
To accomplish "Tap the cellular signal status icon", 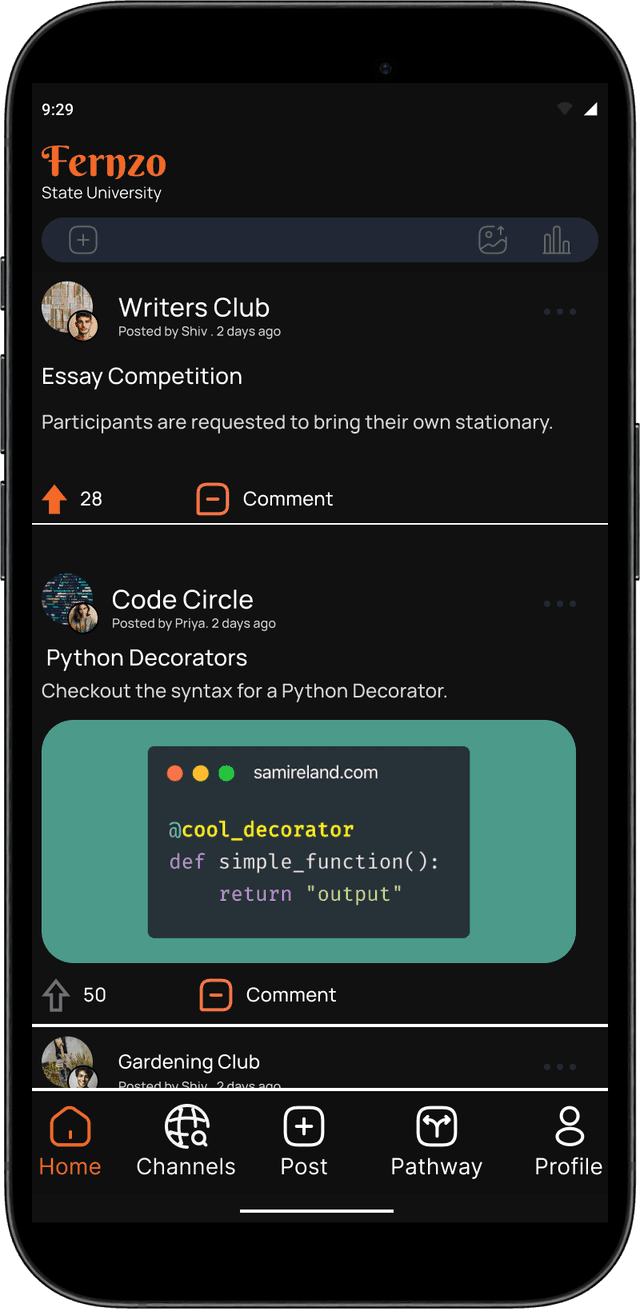I will [590, 109].
